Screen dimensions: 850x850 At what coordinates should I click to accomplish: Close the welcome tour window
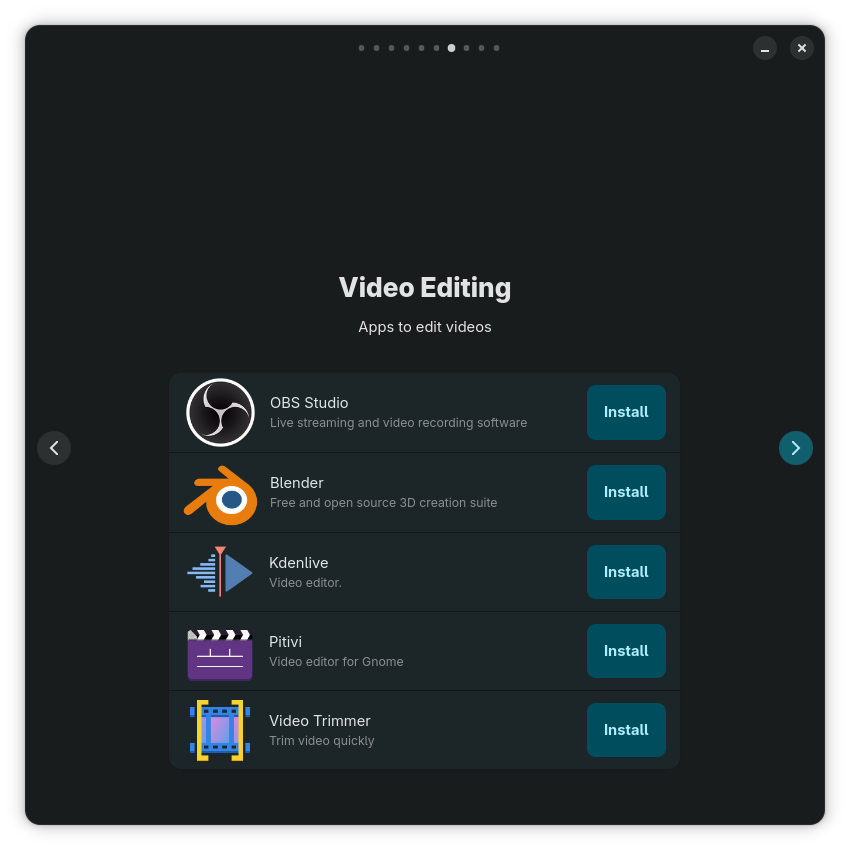pos(802,48)
